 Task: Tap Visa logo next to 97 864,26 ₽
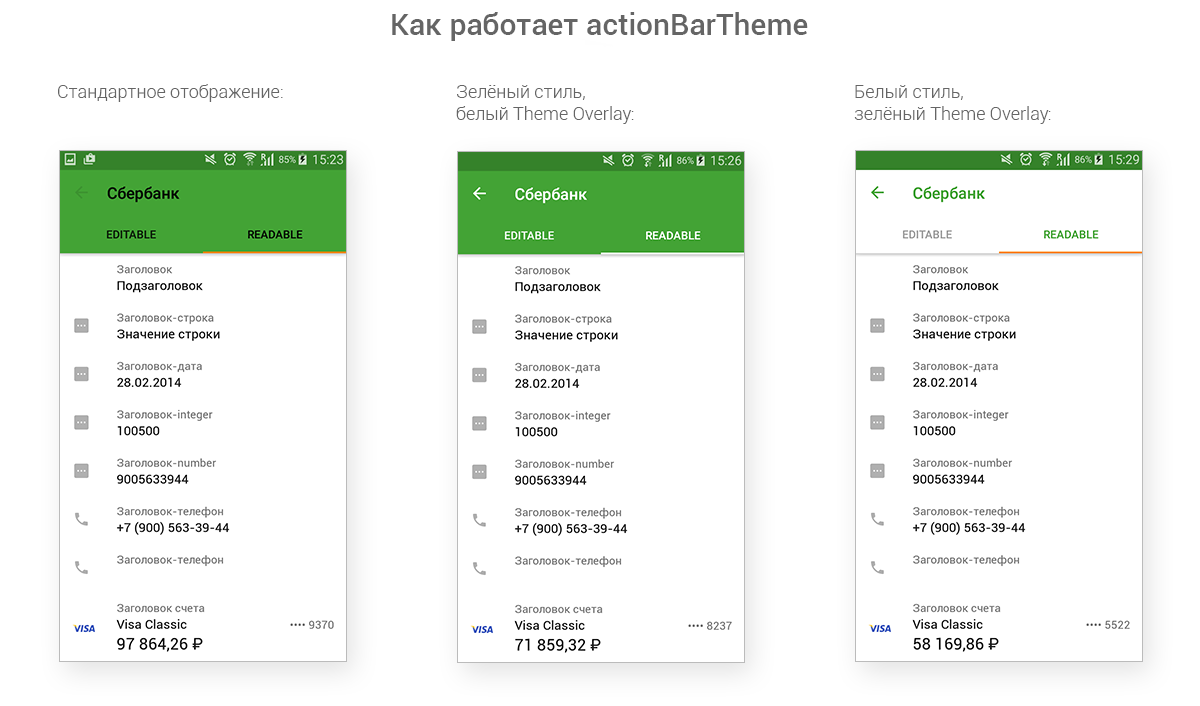click(x=84, y=628)
